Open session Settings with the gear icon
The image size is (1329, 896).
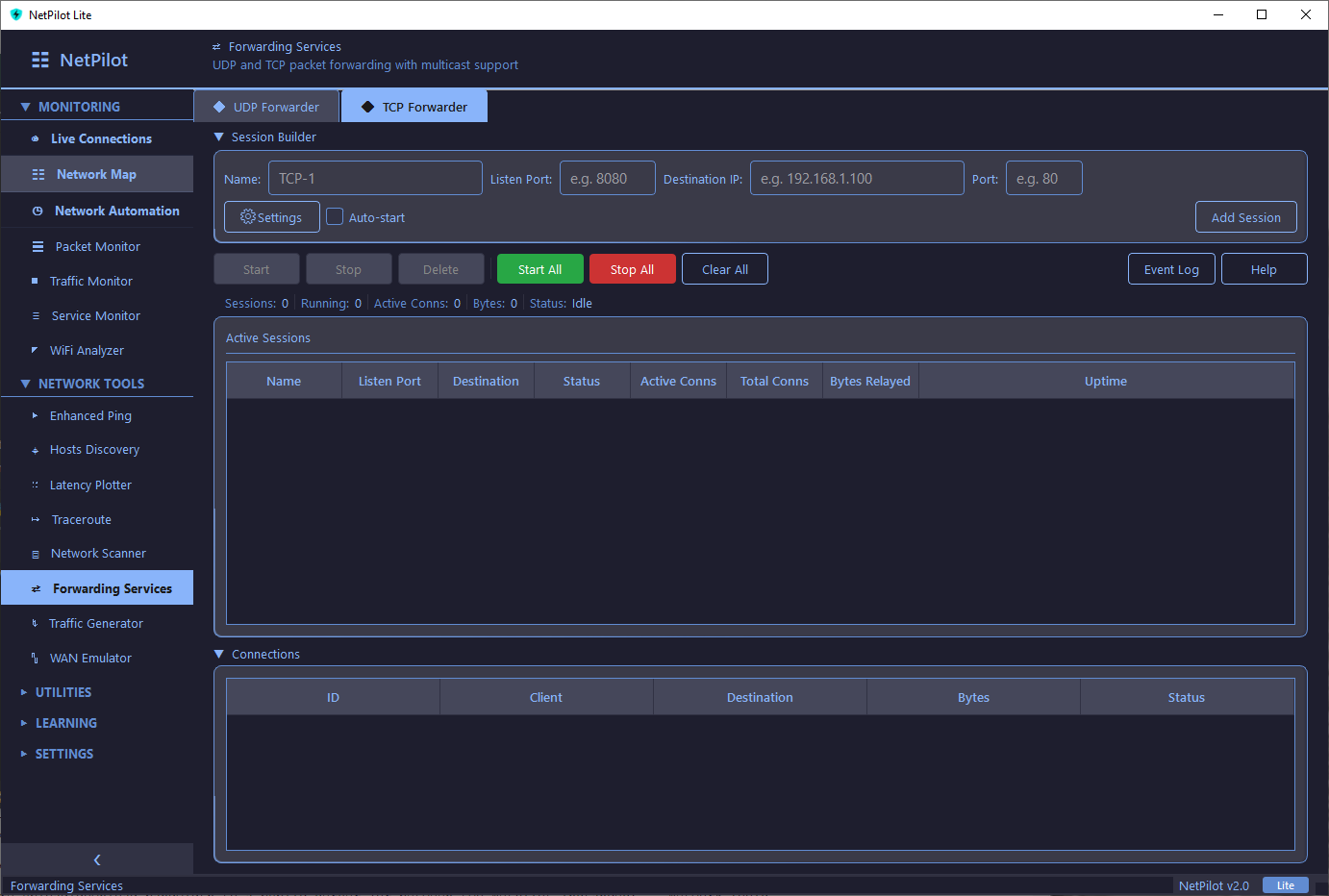tap(271, 216)
